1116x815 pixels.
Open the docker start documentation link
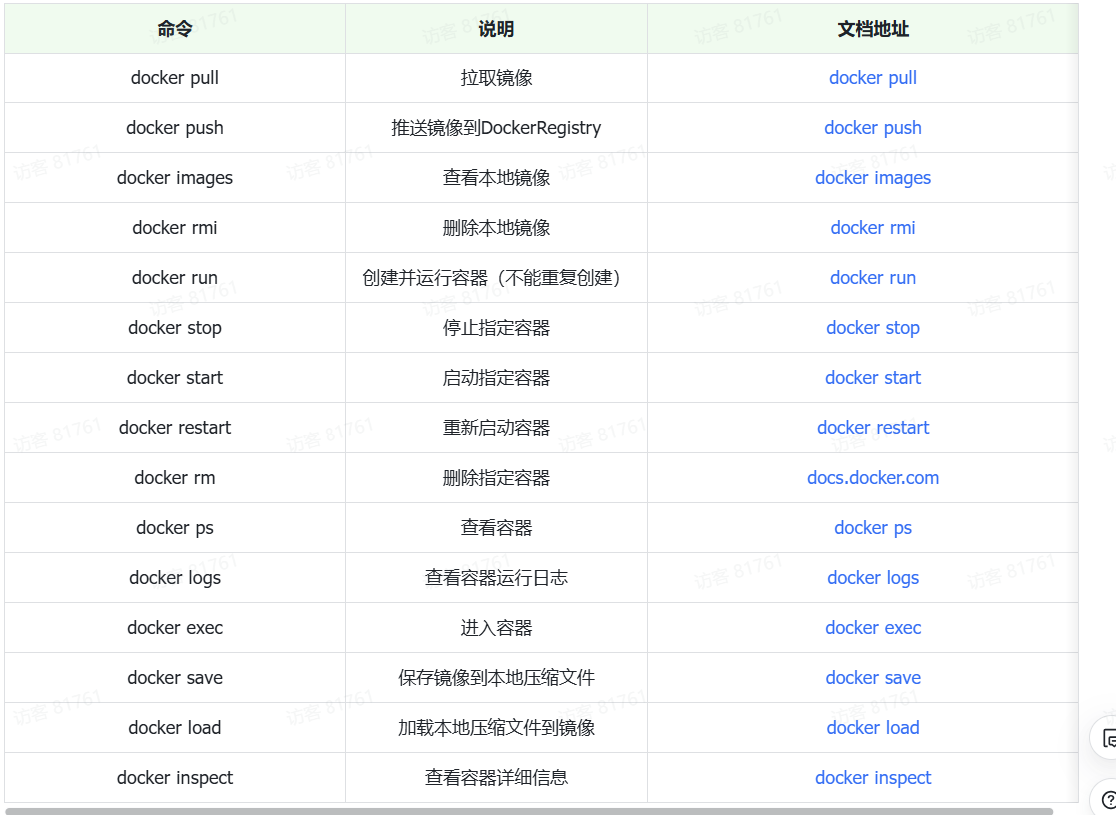coord(873,377)
